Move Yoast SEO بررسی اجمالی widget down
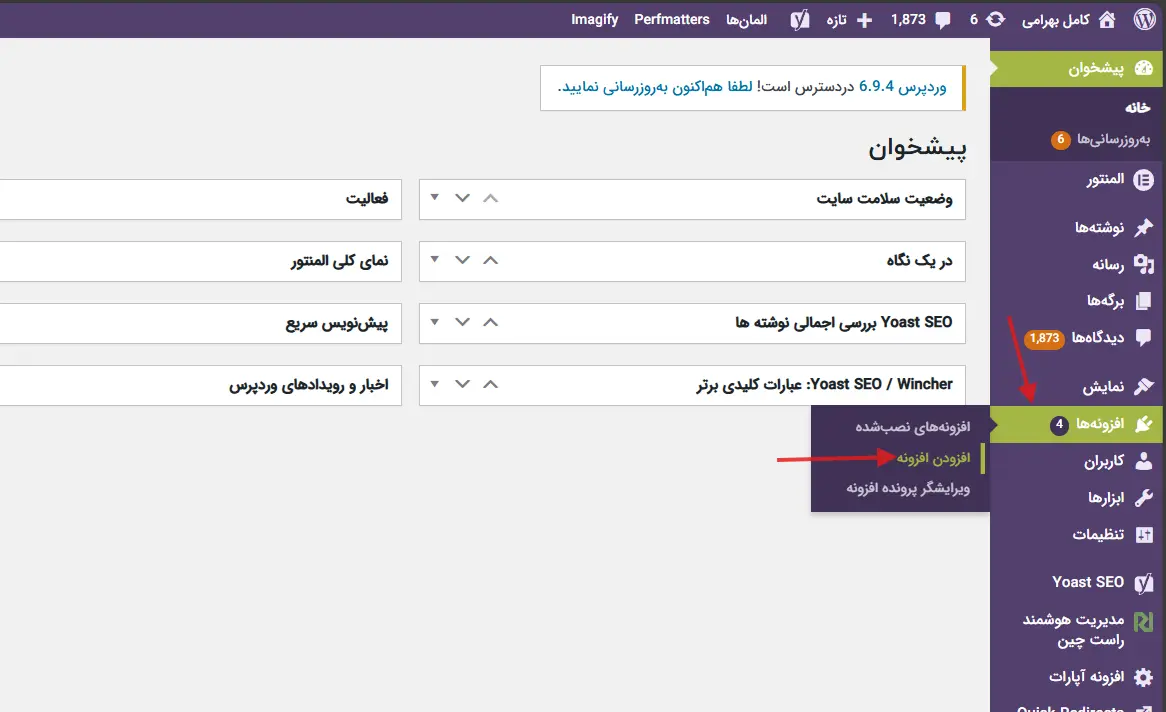1166x712 pixels. pyautogui.click(x=463, y=322)
